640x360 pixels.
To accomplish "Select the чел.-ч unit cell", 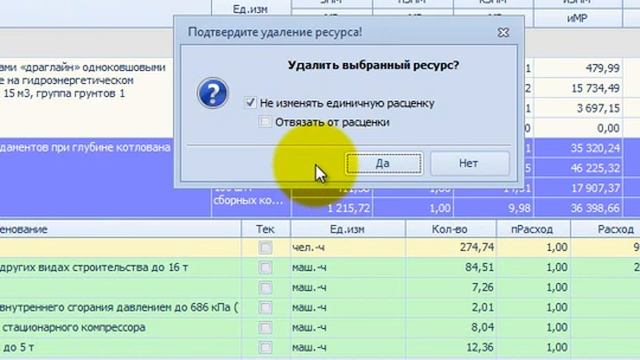I will pyautogui.click(x=348, y=247).
